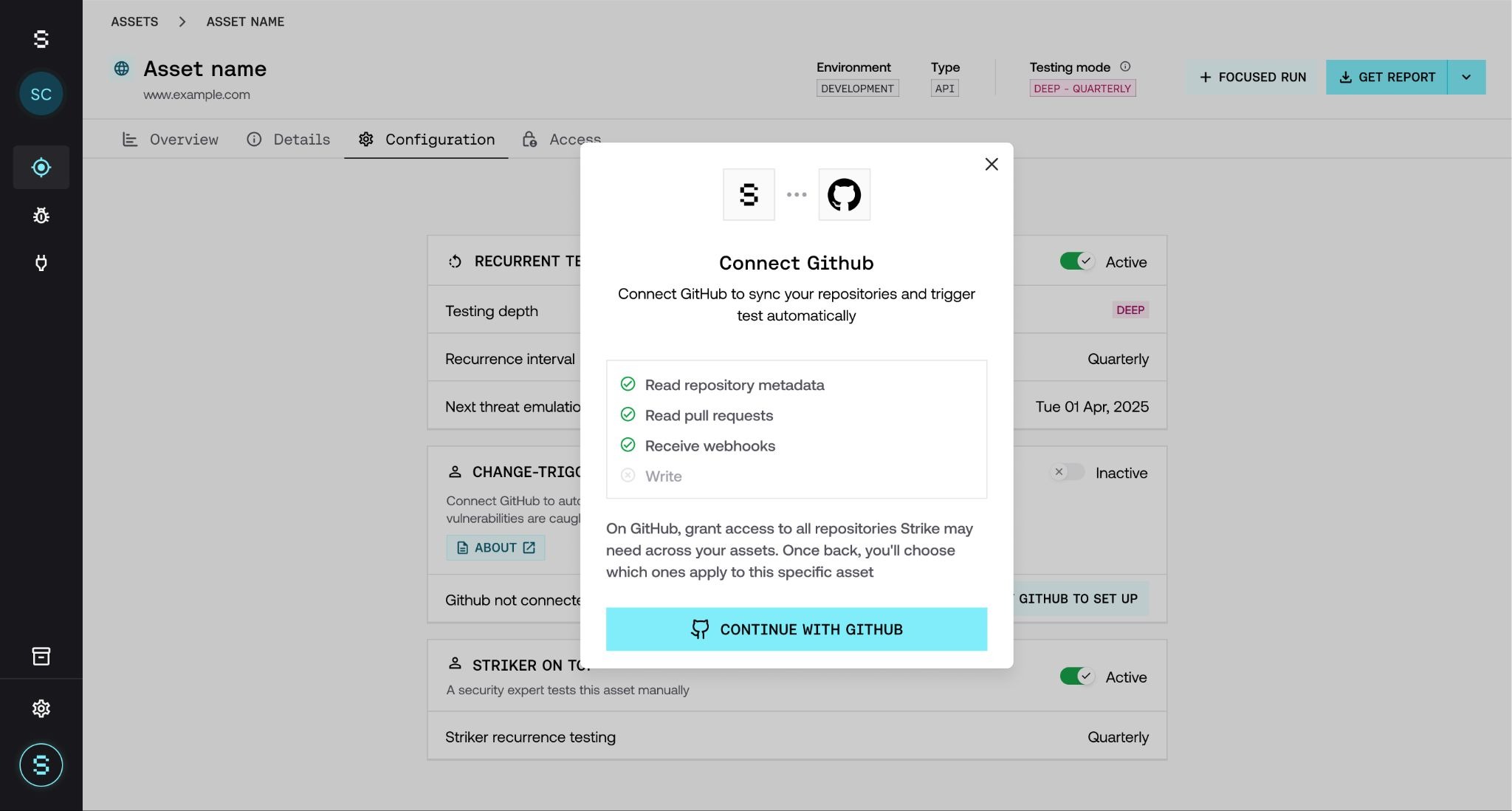Click the Testing mode info icon
Screen dimensions: 1512x811
[x=1125, y=66]
